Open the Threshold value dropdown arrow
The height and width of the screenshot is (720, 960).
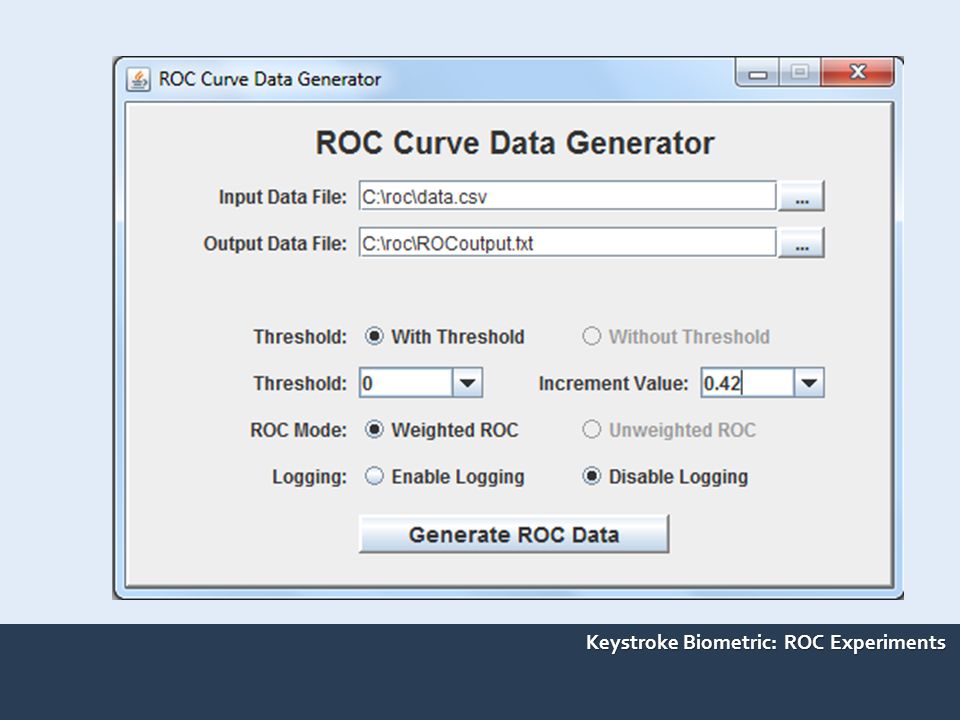click(x=467, y=383)
